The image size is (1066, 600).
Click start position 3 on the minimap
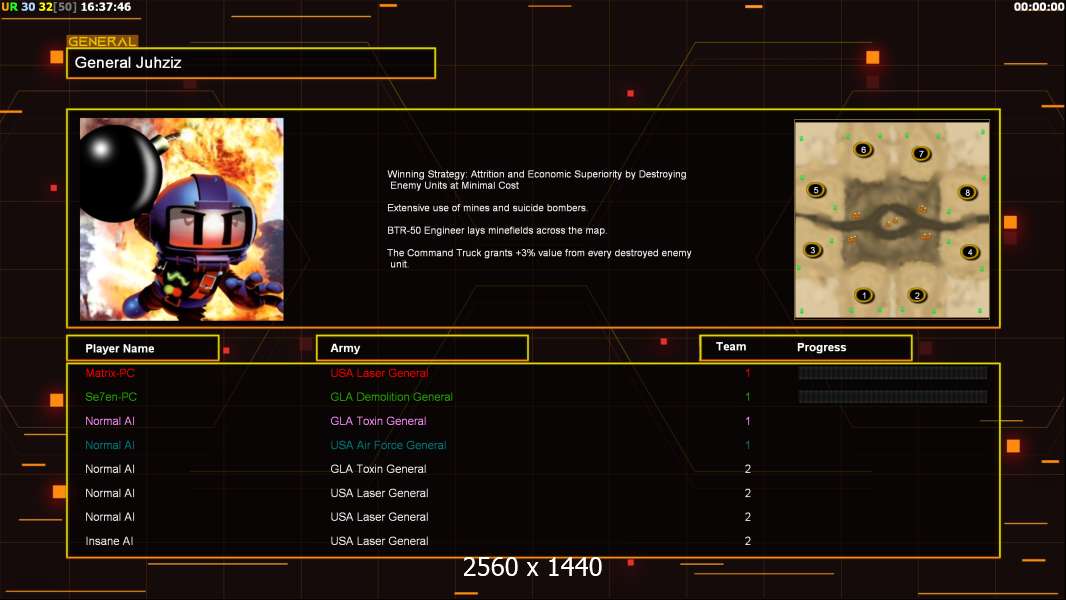[x=812, y=250]
